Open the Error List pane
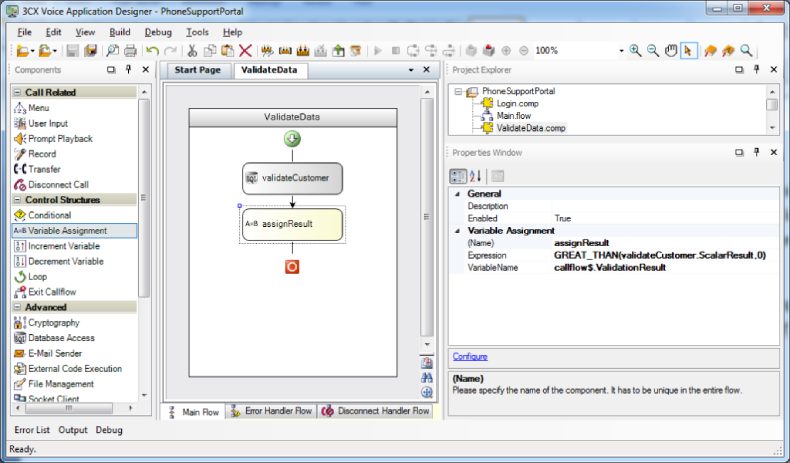The height and width of the screenshot is (463, 790). 32,430
